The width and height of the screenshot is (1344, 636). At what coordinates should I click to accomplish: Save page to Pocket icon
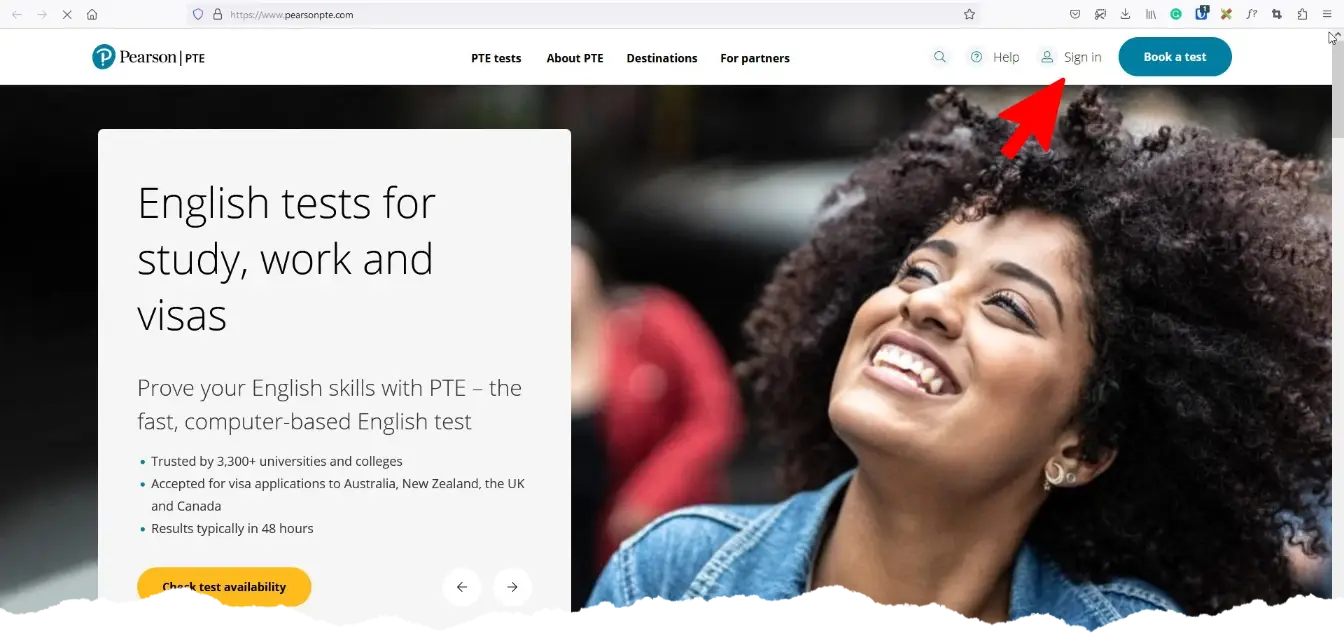coord(1075,14)
